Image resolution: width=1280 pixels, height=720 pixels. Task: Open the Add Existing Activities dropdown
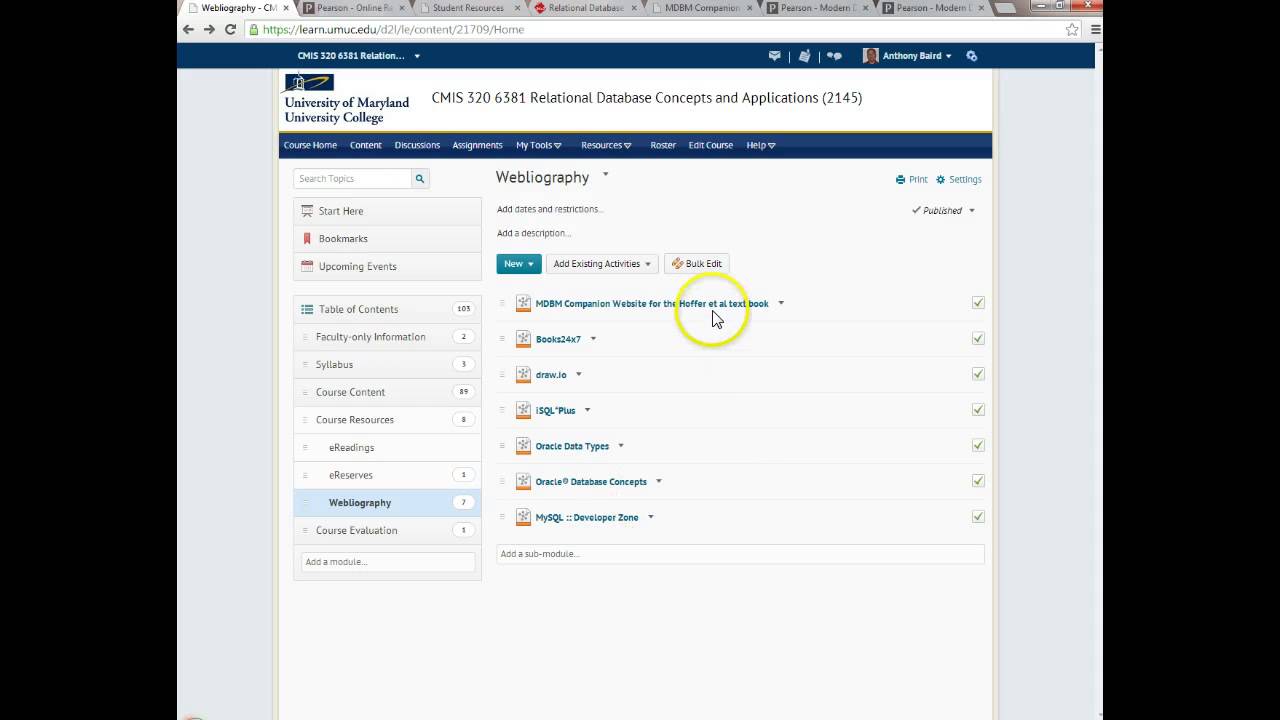pyautogui.click(x=602, y=264)
